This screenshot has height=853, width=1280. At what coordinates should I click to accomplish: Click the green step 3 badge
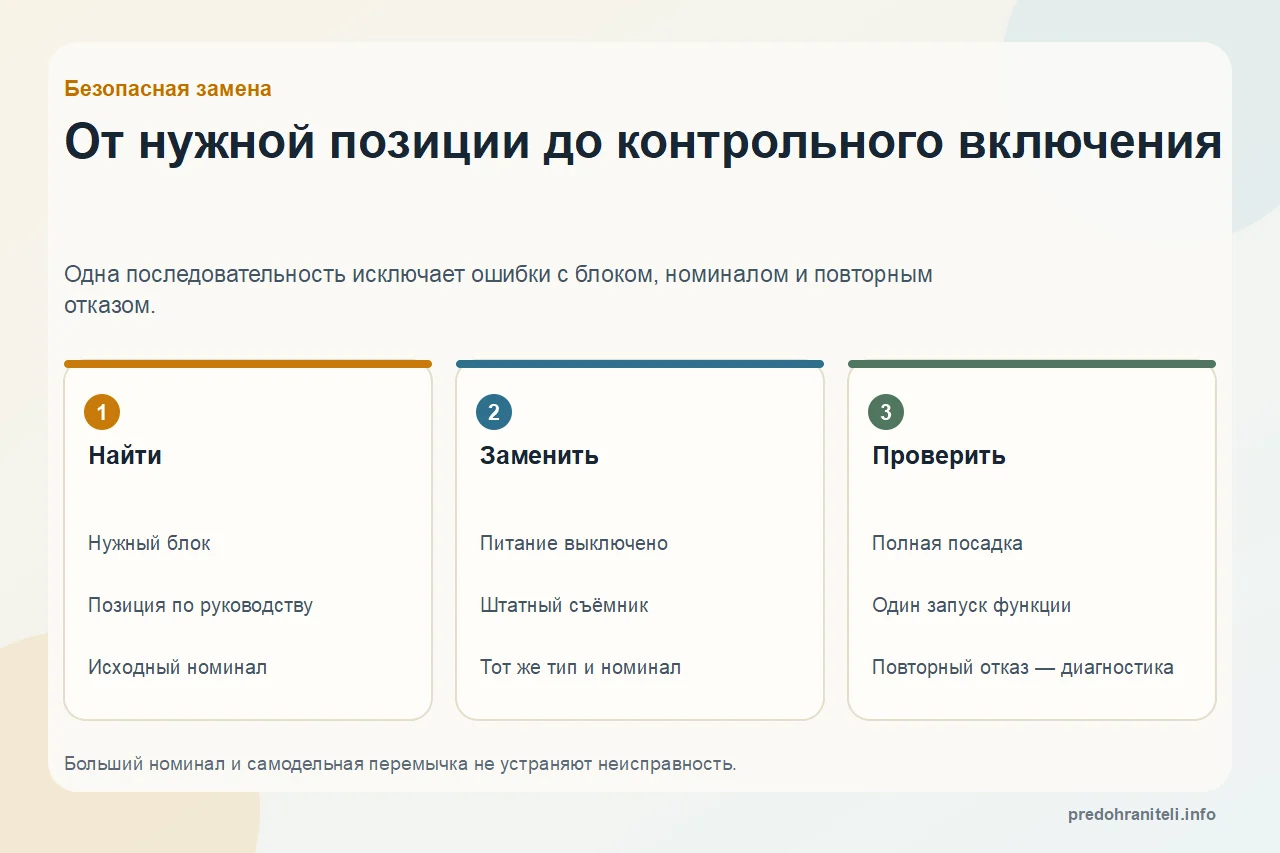[x=886, y=412]
